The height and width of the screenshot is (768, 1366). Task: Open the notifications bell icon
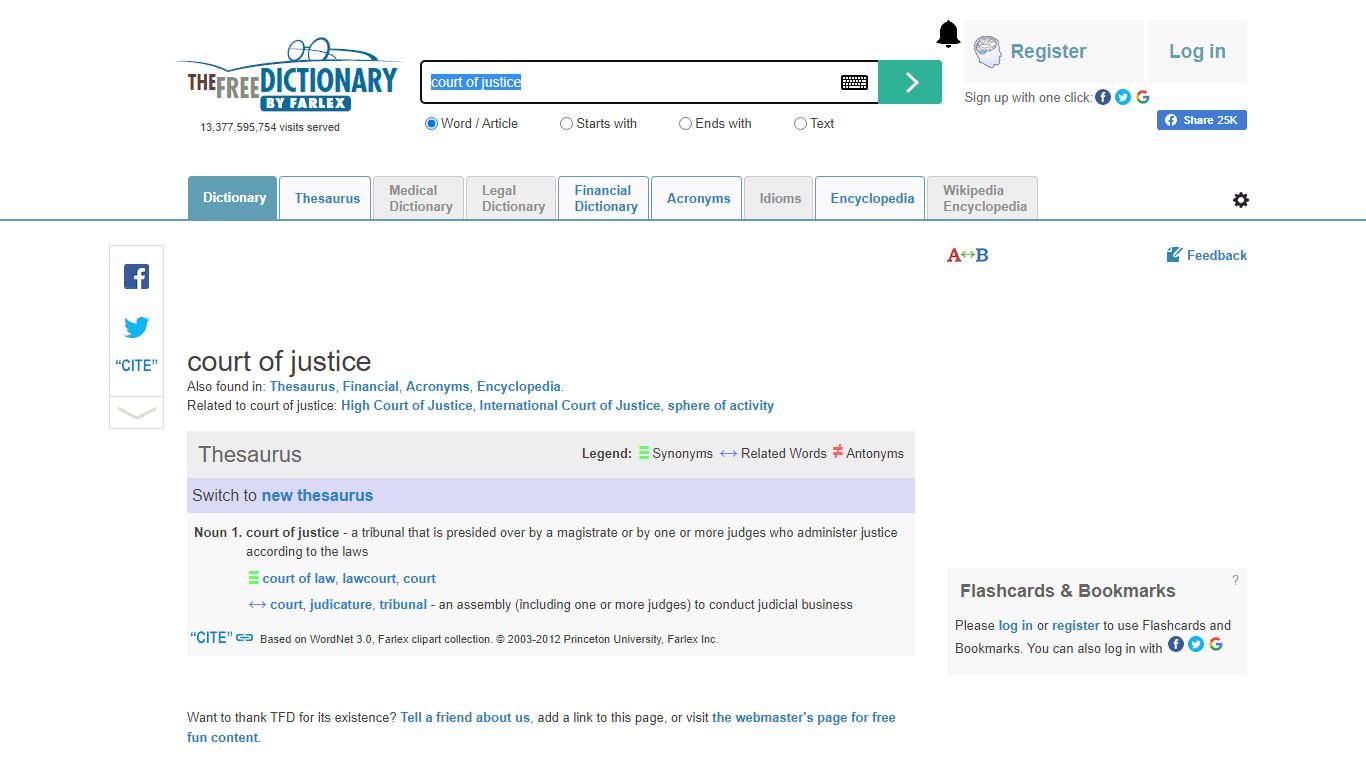(x=948, y=34)
